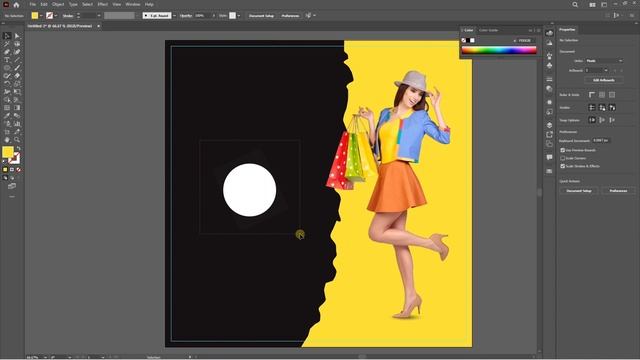The height and width of the screenshot is (360, 640).
Task: Open brush definition dropdown
Action: [x=174, y=16]
